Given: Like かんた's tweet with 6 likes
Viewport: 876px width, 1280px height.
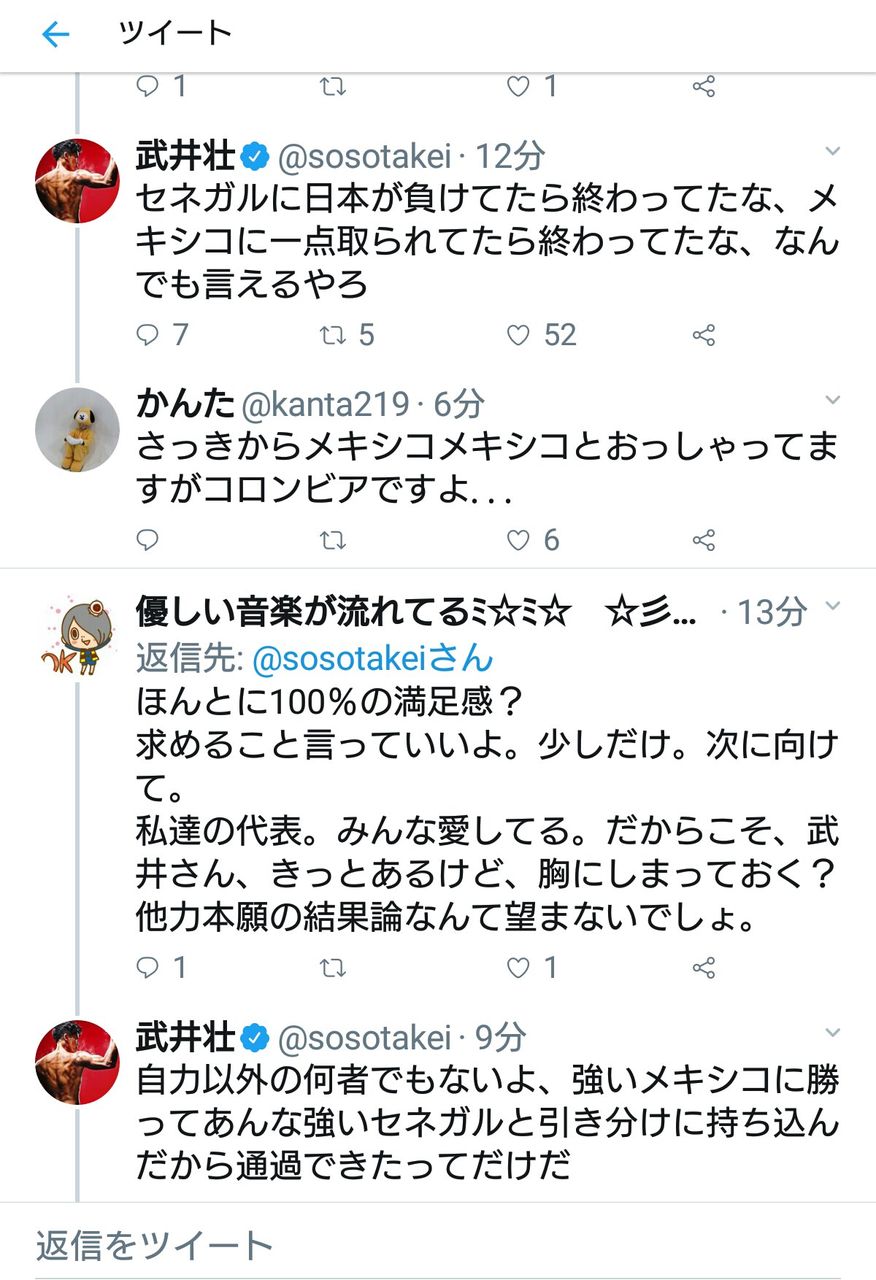Looking at the screenshot, I should pos(518,541).
